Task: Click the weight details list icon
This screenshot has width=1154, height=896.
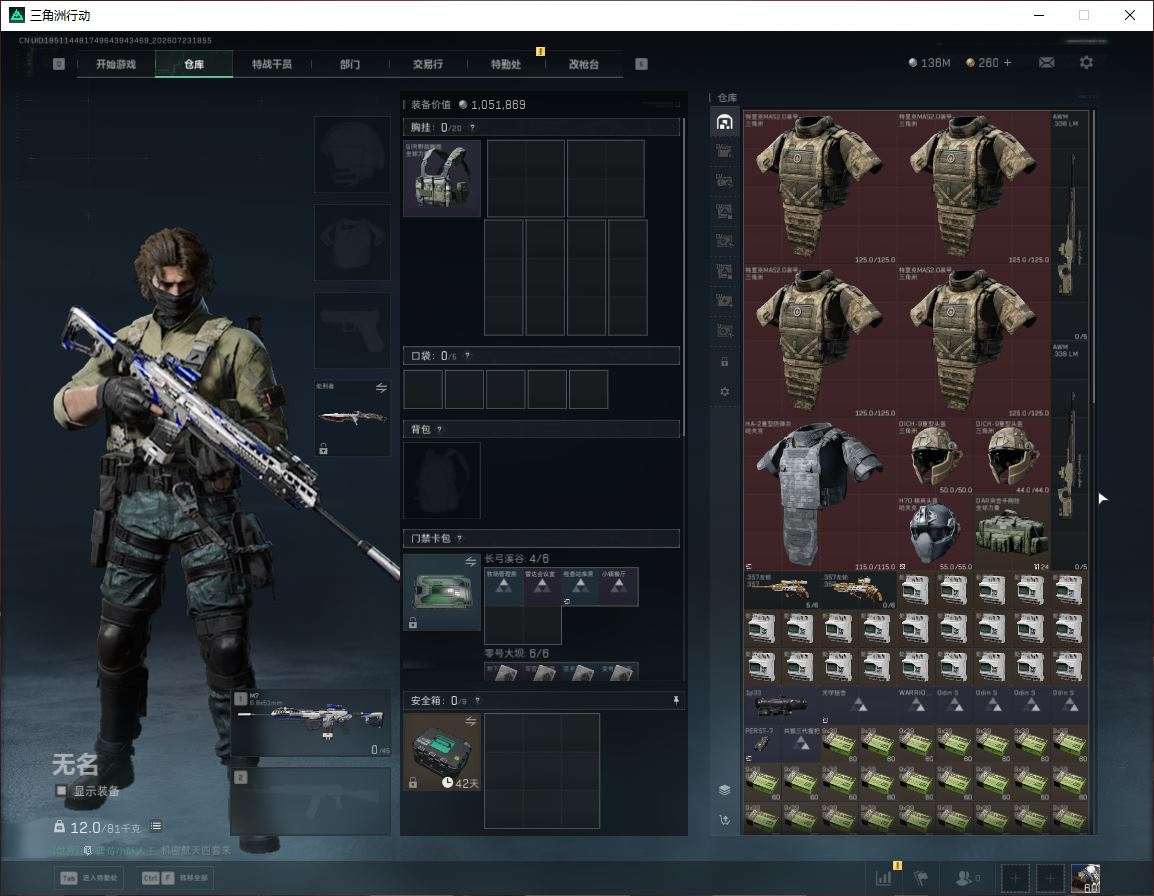Action: point(156,826)
